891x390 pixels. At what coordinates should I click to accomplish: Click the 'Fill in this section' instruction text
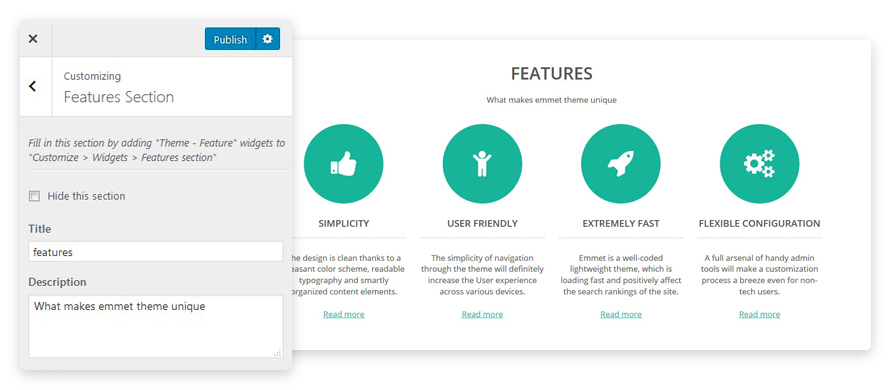pyautogui.click(x=156, y=150)
